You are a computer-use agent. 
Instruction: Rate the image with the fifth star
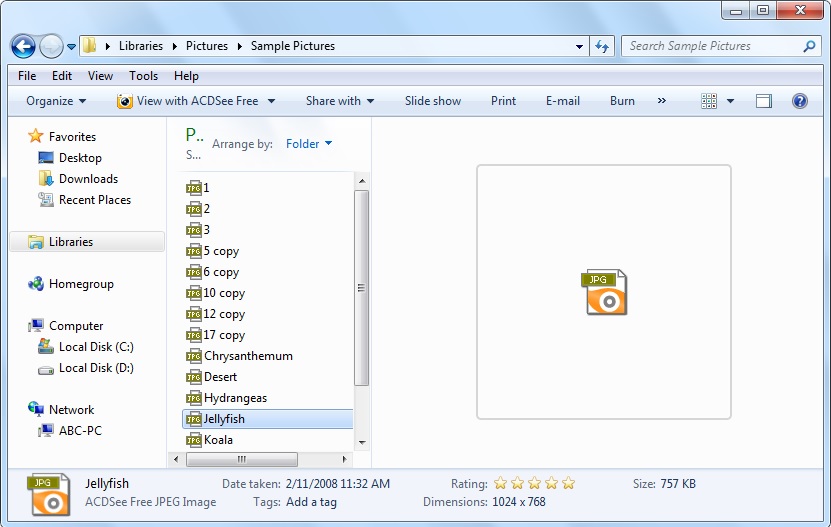tap(568, 484)
